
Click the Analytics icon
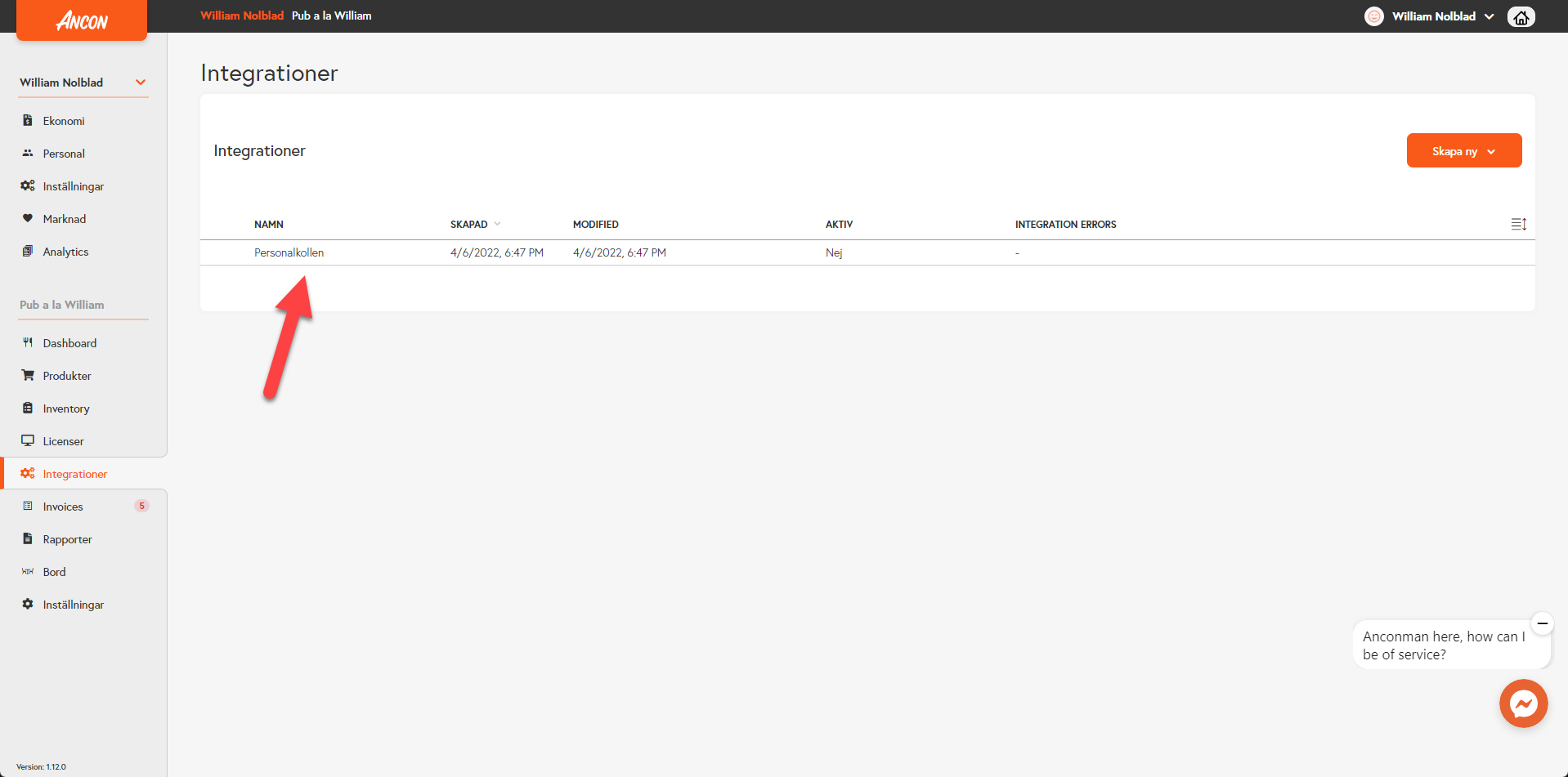point(28,251)
